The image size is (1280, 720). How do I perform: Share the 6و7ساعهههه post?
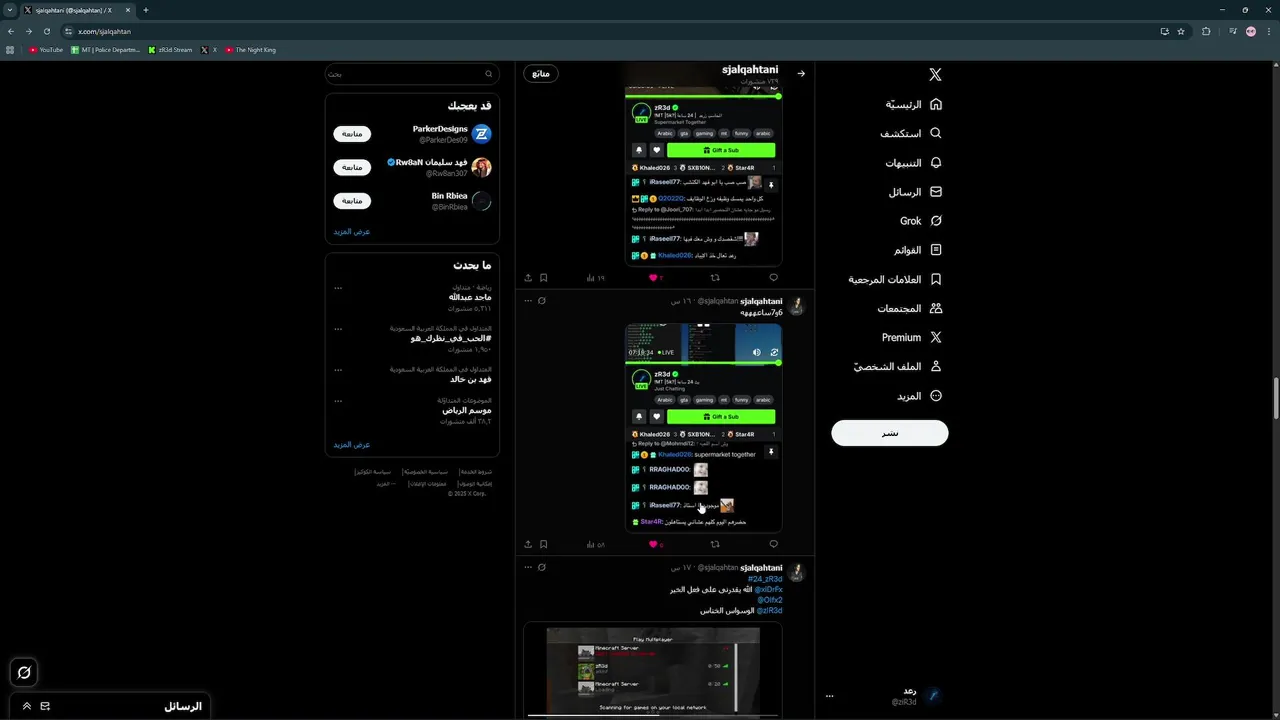coord(528,544)
